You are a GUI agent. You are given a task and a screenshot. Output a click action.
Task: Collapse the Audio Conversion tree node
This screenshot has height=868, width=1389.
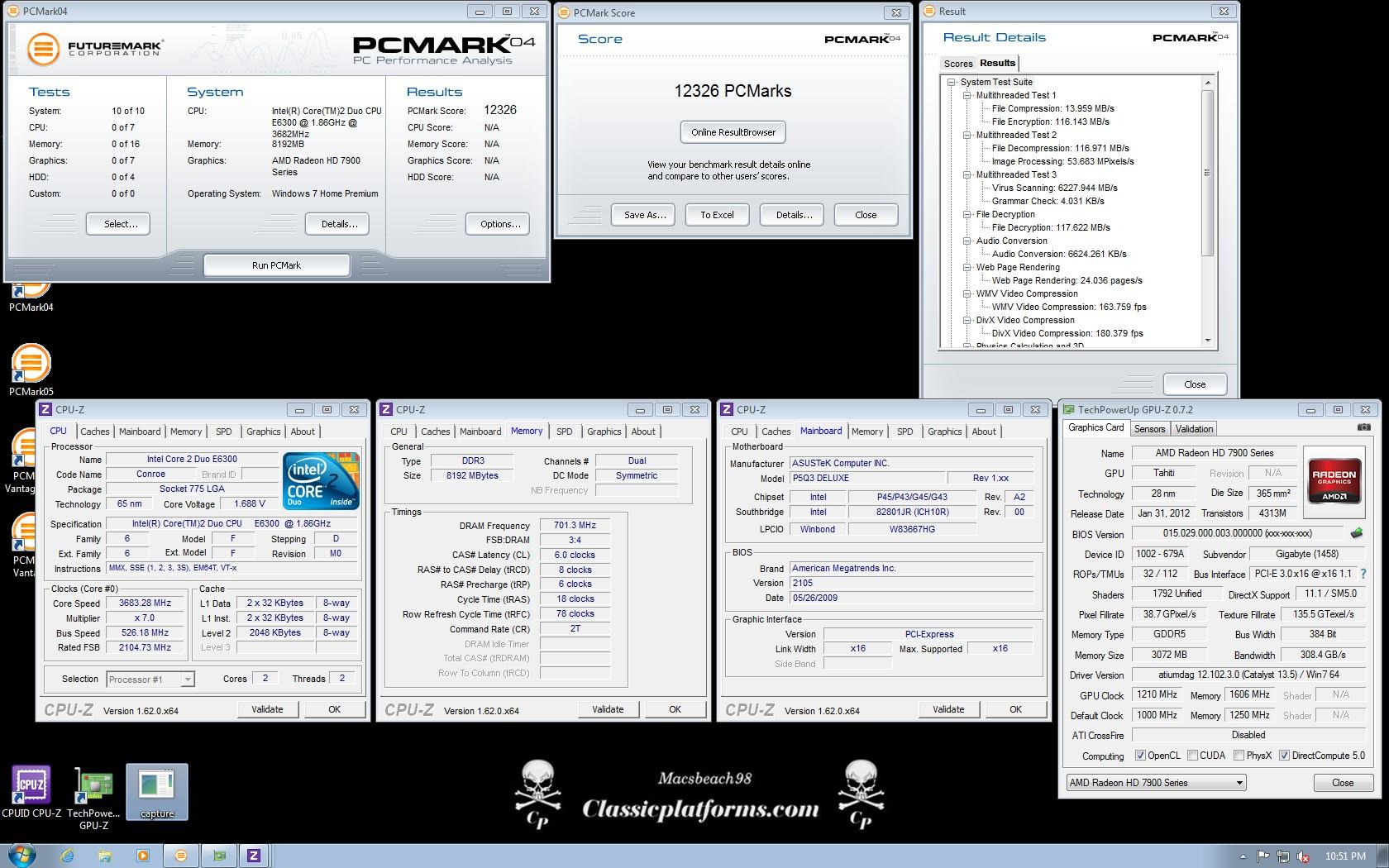coord(967,241)
